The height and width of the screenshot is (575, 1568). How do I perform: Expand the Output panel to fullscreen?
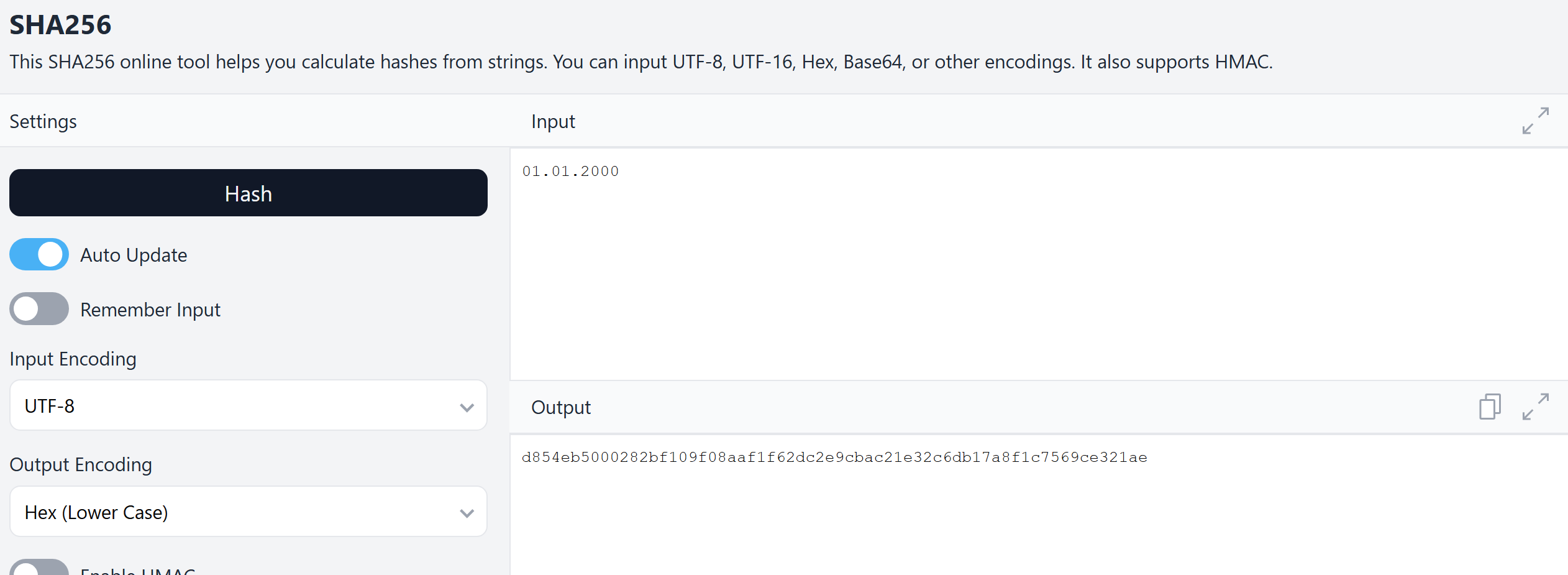click(x=1535, y=407)
